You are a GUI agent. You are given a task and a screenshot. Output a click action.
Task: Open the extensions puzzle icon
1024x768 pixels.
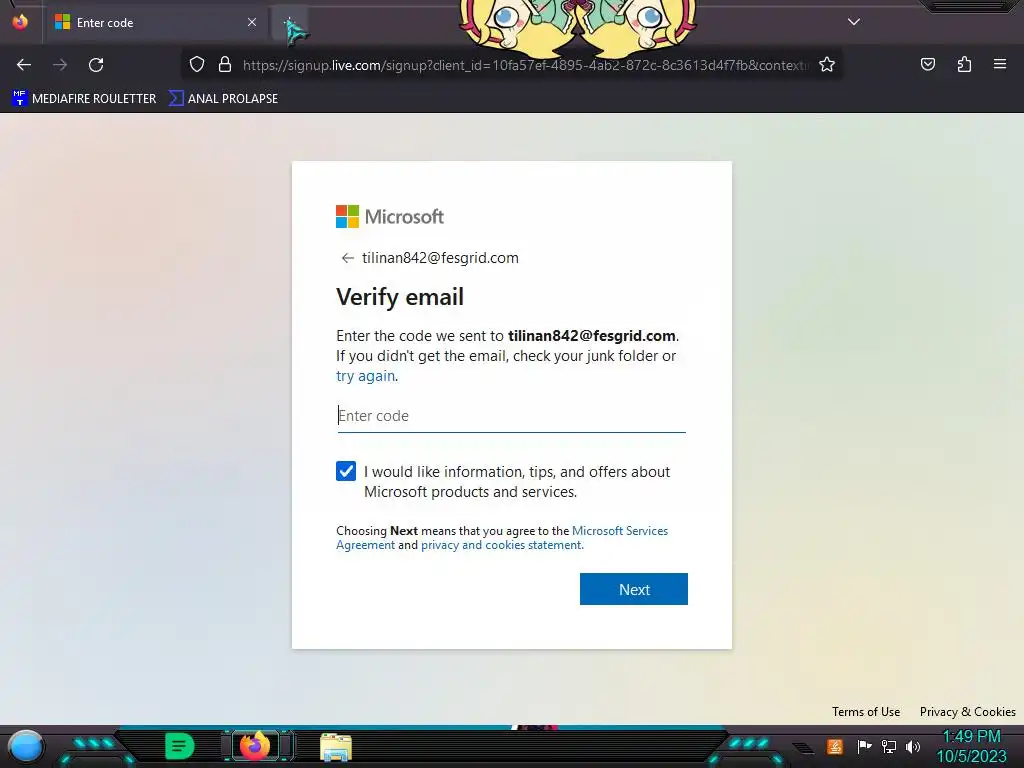pos(964,65)
